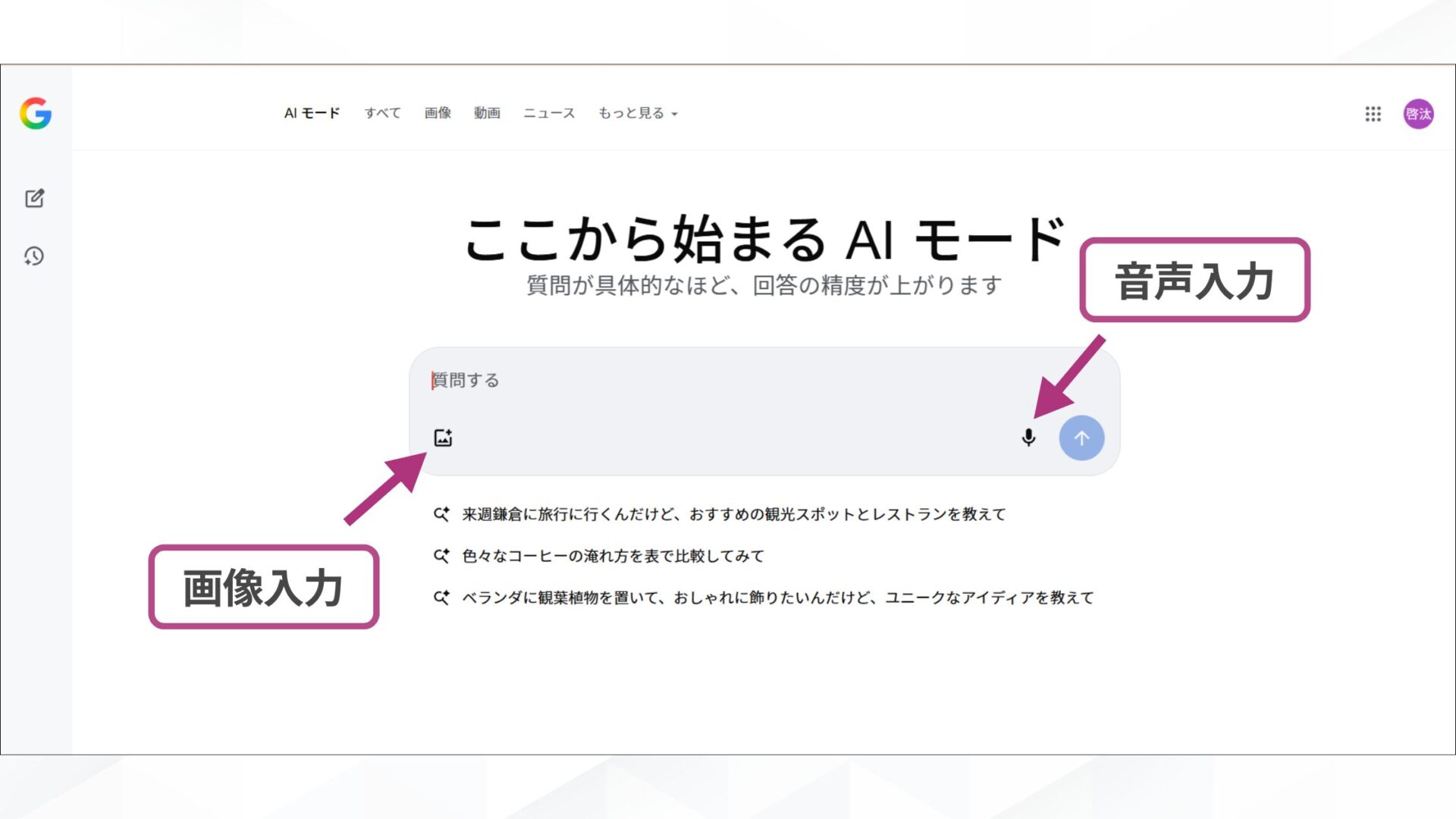Choose the coffee brewing comparison suggestion
The image size is (1456, 819).
point(612,555)
